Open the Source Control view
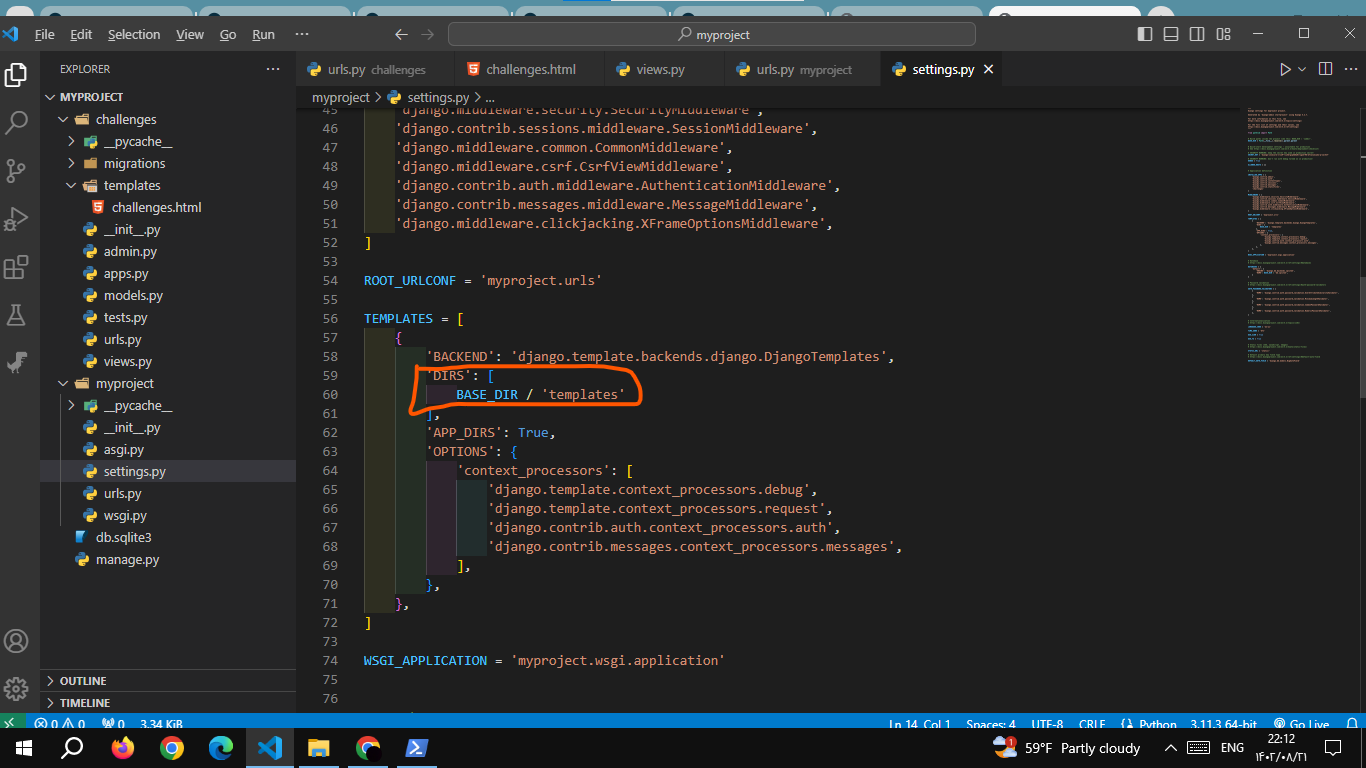1366x768 pixels. [17, 170]
